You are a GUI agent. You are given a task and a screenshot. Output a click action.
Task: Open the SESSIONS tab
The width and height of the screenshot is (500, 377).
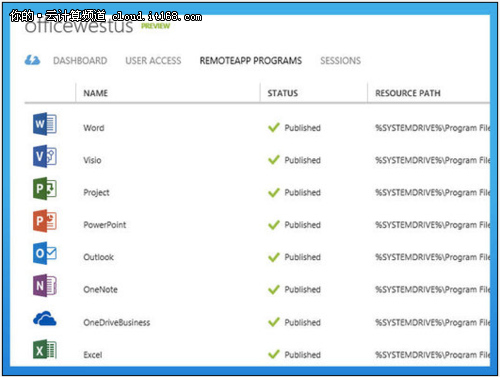point(340,61)
